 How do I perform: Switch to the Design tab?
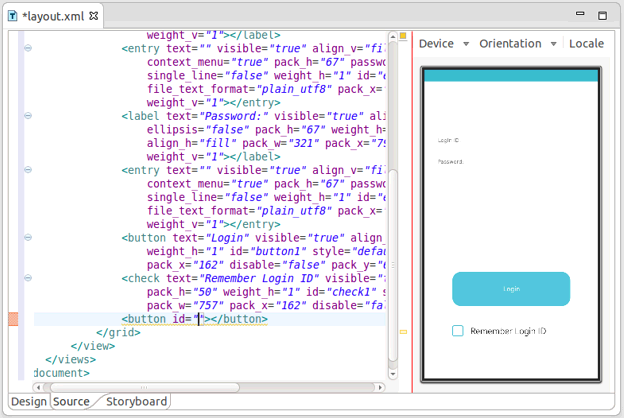point(29,401)
